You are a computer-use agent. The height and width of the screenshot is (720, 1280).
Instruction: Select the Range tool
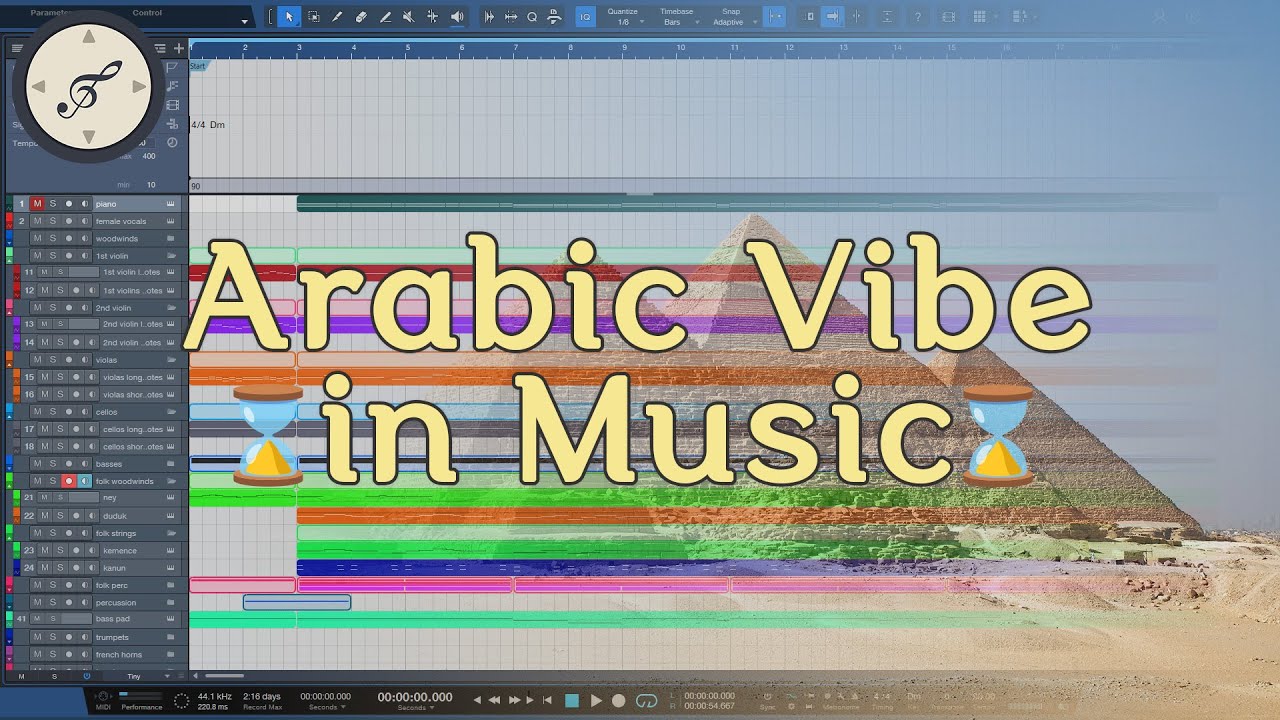[313, 16]
